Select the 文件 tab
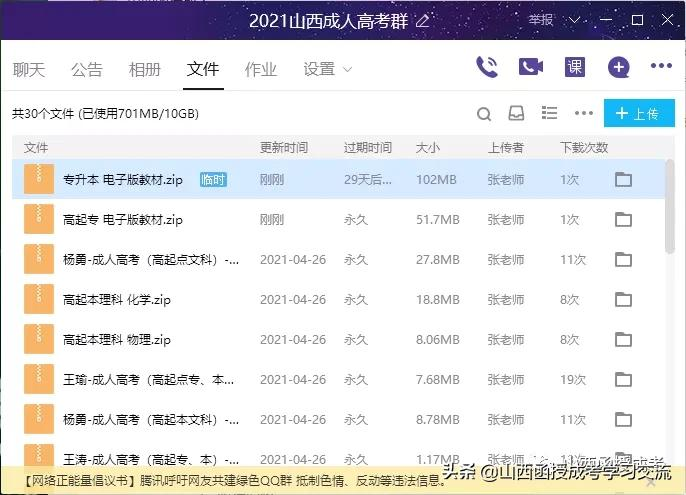Screen dimensions: 686x495 click(203, 69)
